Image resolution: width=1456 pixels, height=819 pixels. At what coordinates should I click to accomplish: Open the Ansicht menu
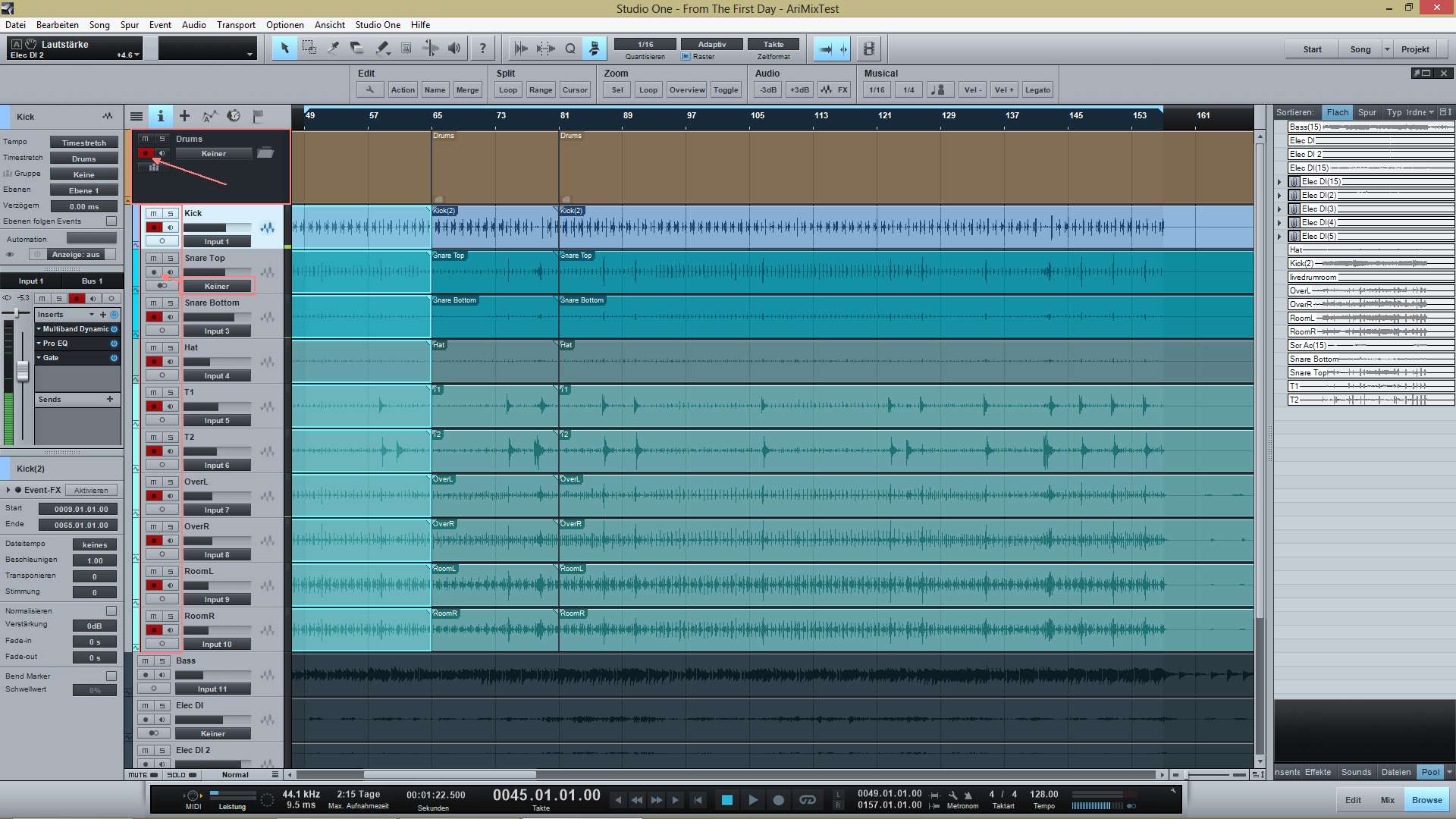(x=330, y=24)
